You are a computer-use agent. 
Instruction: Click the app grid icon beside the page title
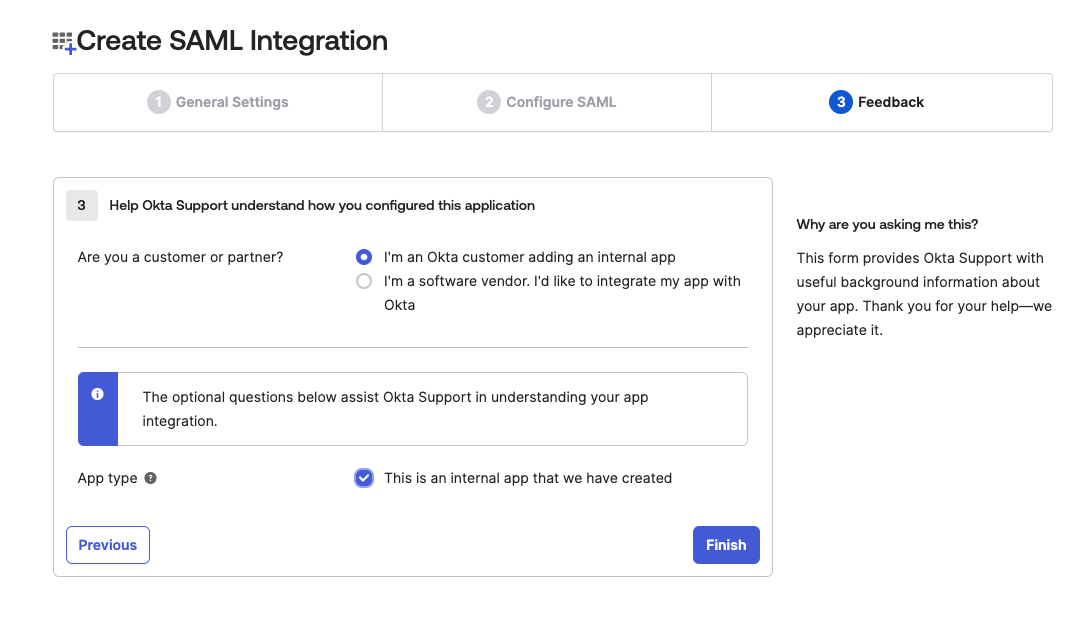tap(64, 42)
